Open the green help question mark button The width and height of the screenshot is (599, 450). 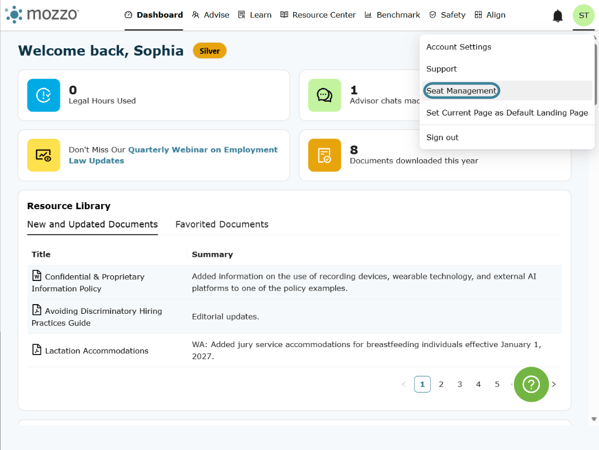click(x=531, y=384)
